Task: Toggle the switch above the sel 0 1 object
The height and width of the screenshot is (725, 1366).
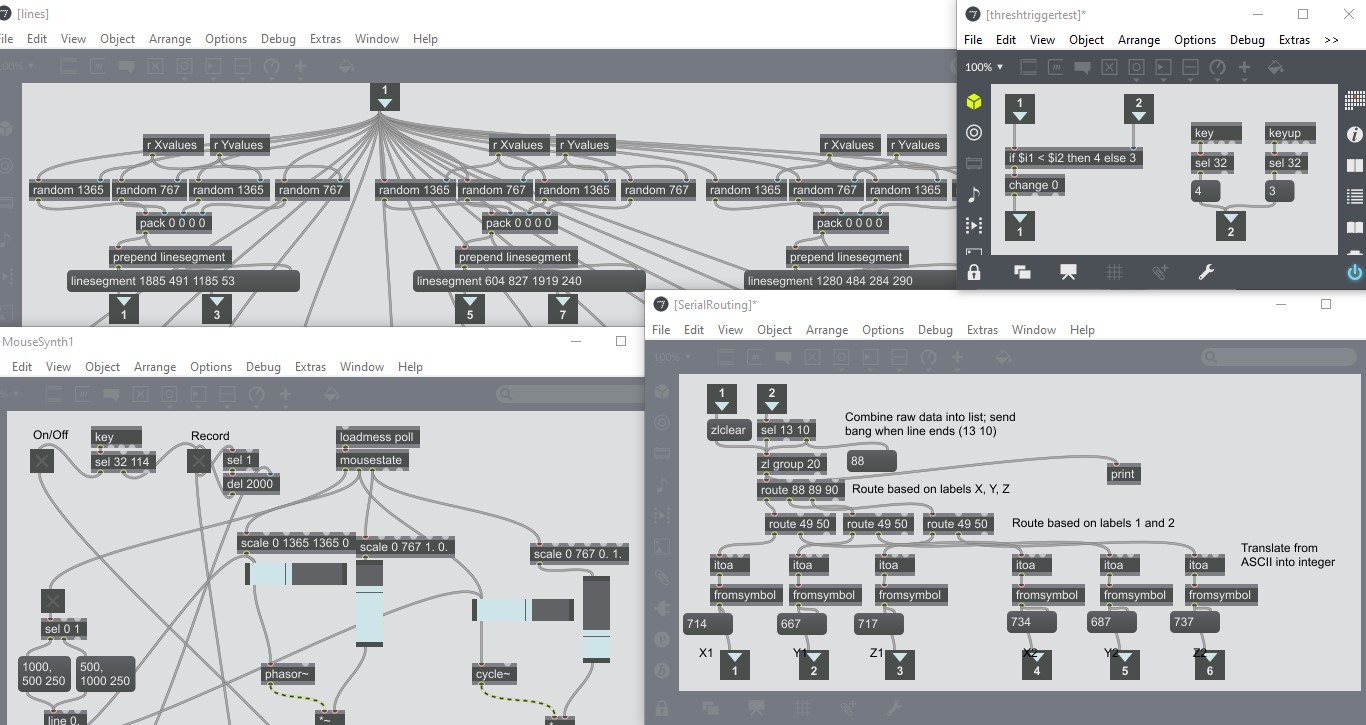Action: 53,600
